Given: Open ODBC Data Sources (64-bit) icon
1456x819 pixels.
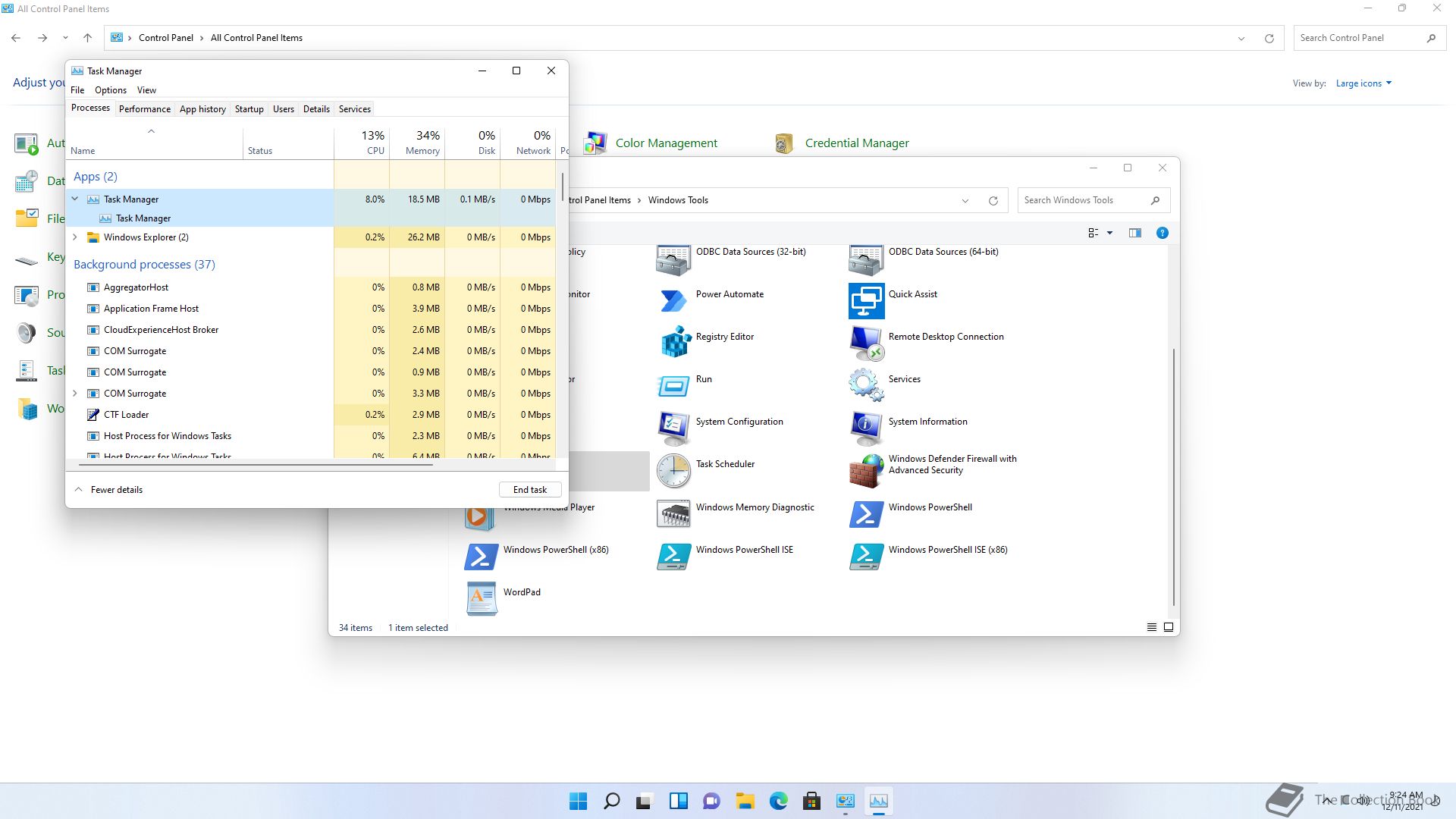Looking at the screenshot, I should [x=866, y=259].
